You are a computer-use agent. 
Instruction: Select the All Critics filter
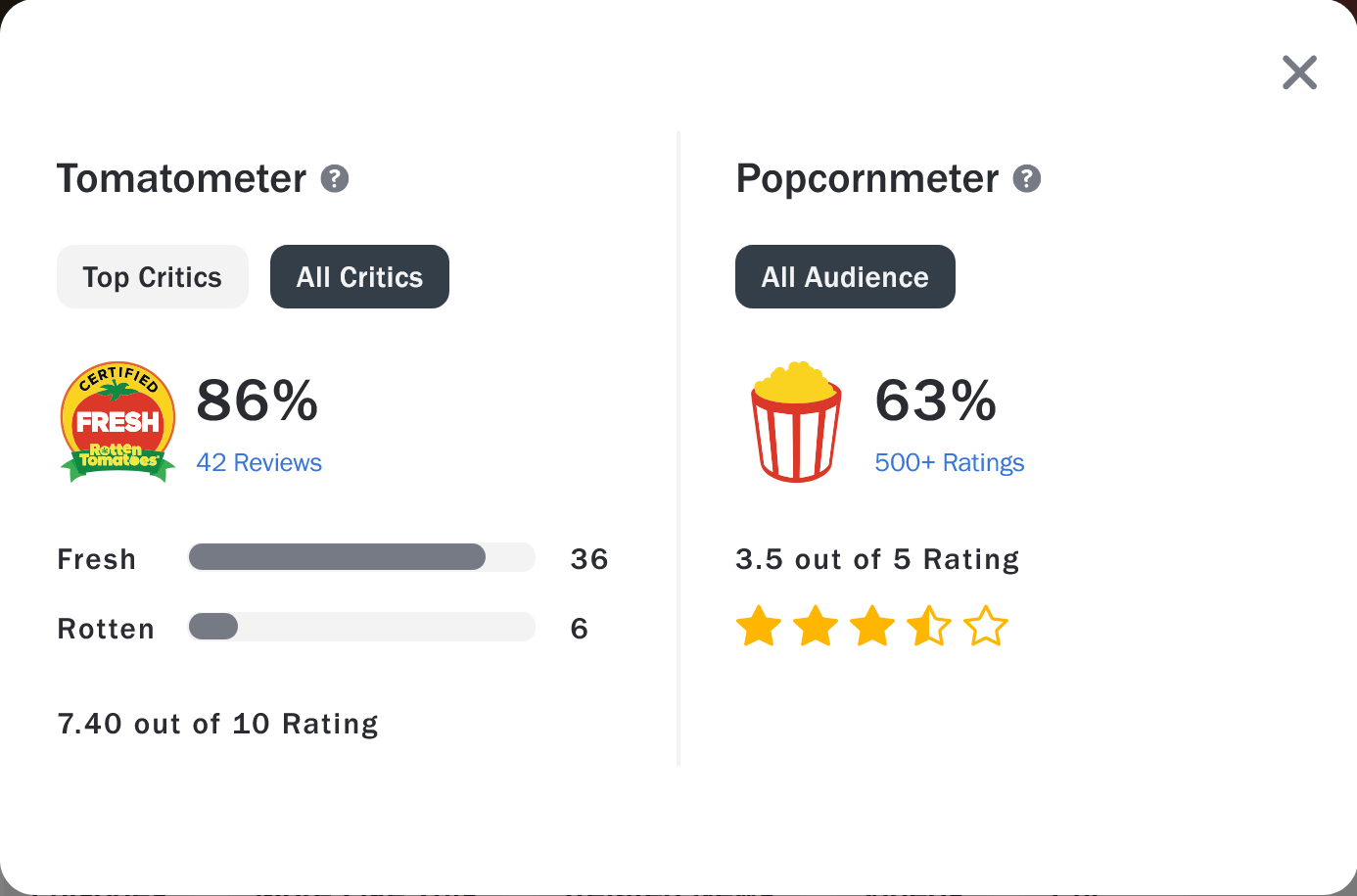(359, 277)
